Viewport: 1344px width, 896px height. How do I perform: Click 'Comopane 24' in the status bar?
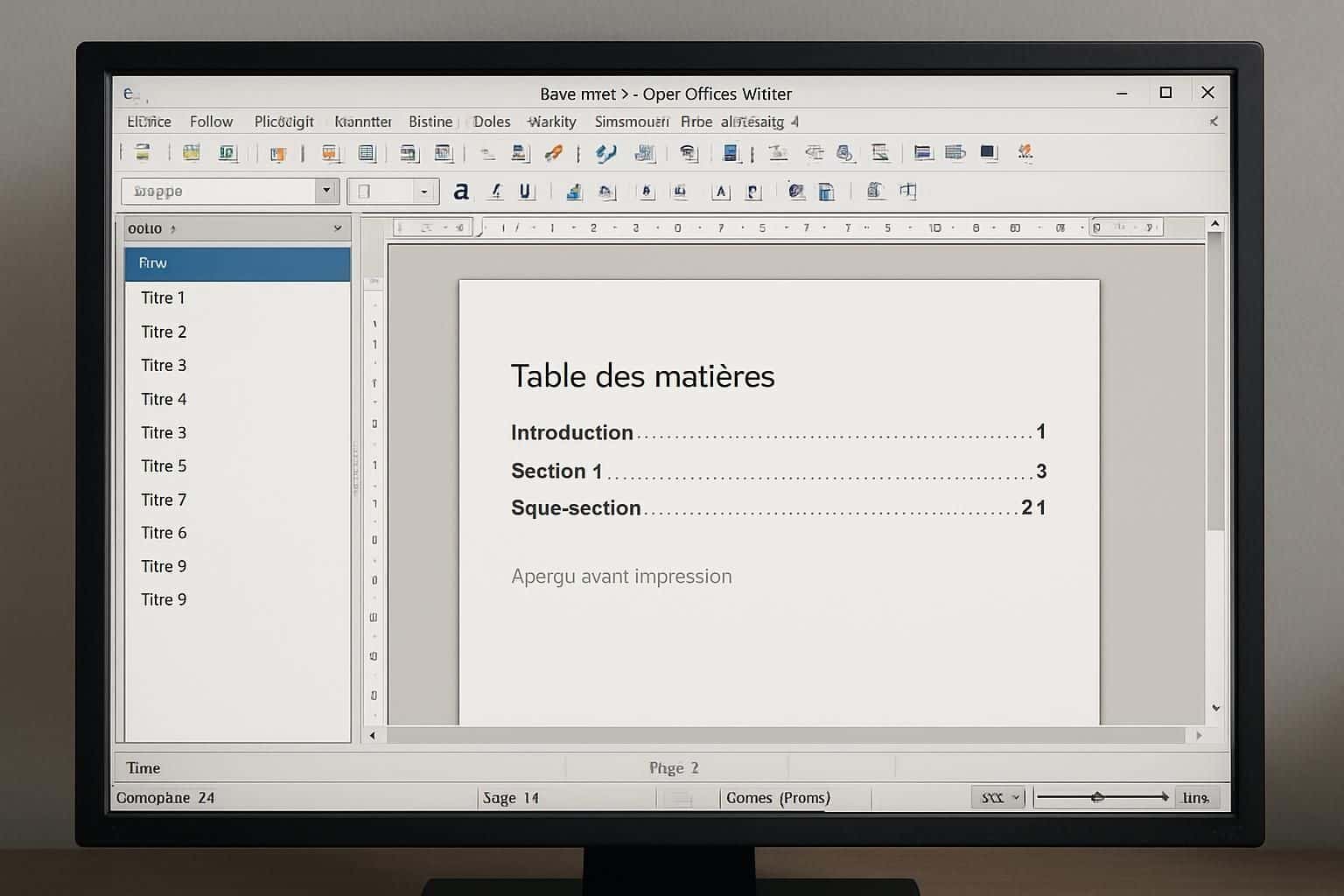[x=165, y=798]
